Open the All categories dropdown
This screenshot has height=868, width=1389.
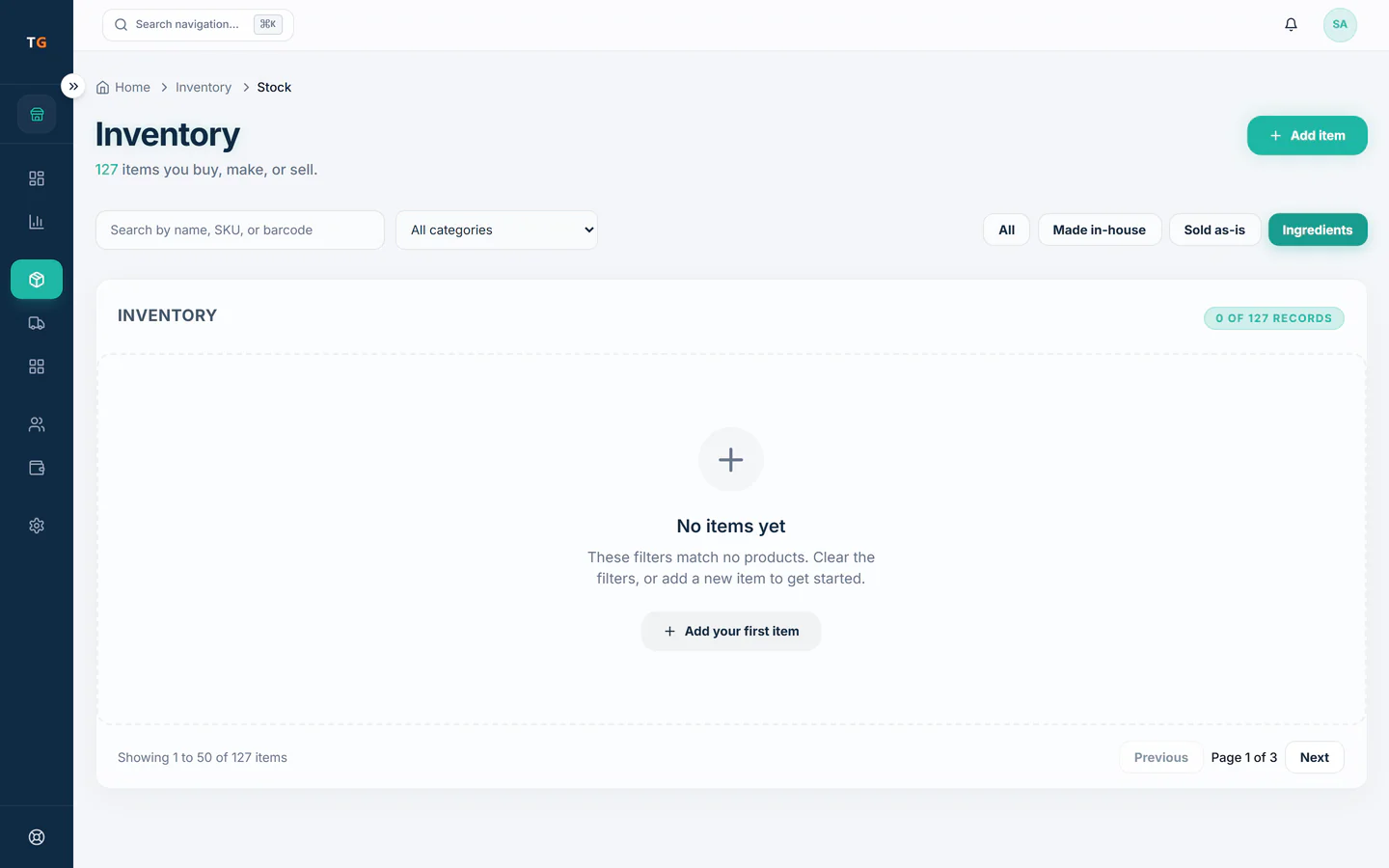point(497,230)
